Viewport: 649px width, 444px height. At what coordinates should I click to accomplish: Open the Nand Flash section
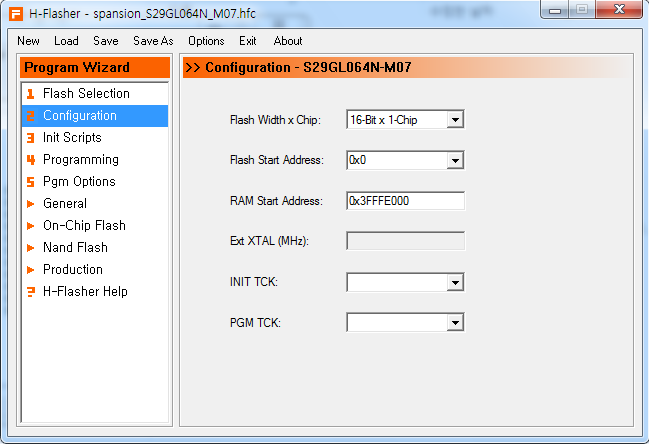95,247
